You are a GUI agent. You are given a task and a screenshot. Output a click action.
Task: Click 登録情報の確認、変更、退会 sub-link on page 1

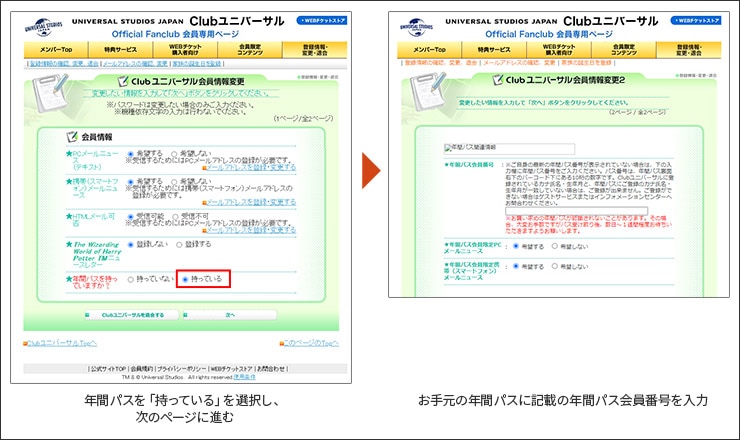(64, 63)
